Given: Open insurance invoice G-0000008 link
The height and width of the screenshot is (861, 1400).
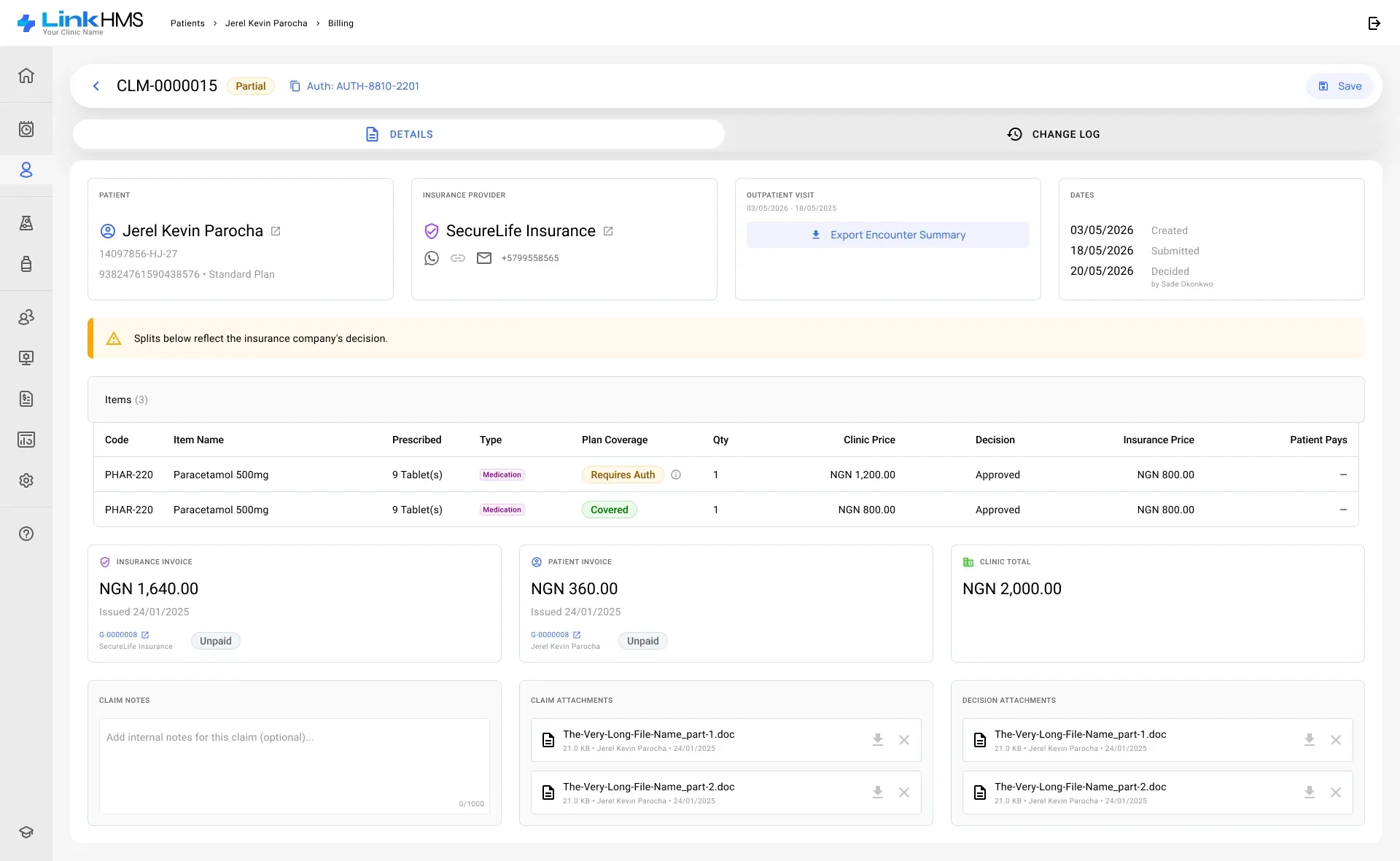Looking at the screenshot, I should [124, 635].
